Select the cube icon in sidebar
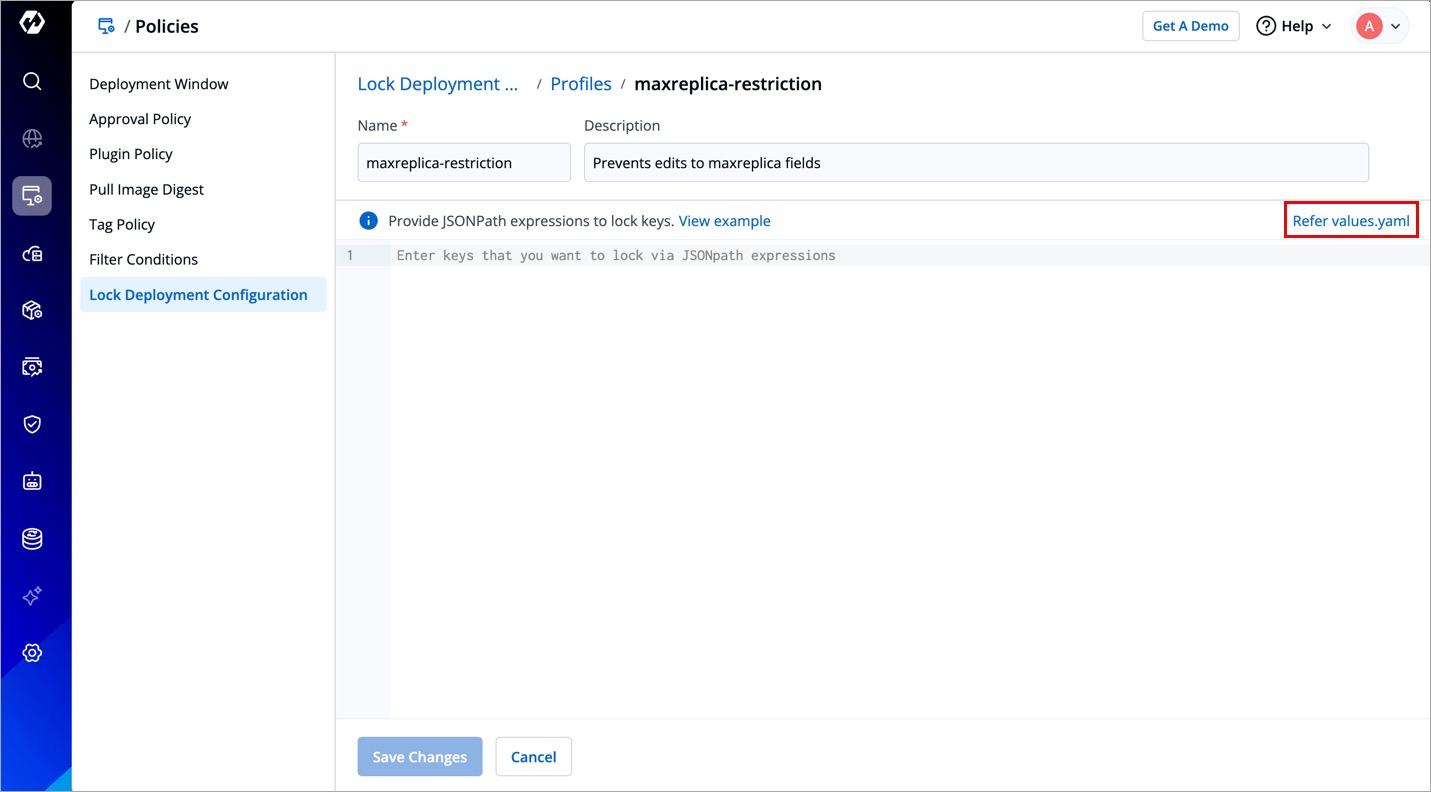Image resolution: width=1431 pixels, height=792 pixels. (32, 311)
